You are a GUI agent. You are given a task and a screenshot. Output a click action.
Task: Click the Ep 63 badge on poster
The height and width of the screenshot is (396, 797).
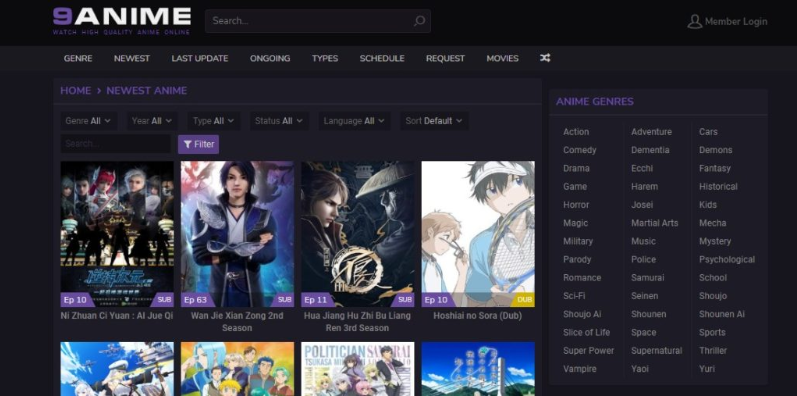pos(196,300)
